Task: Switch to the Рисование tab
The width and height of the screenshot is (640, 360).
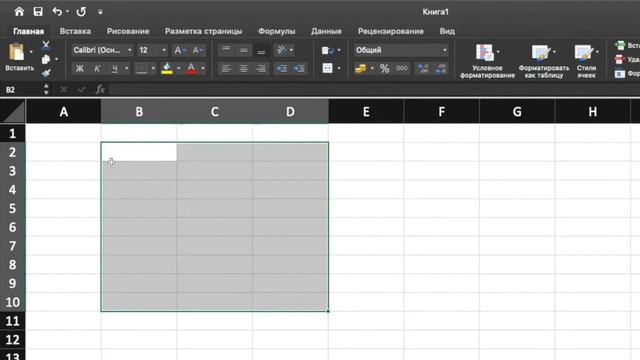Action: pos(128,31)
